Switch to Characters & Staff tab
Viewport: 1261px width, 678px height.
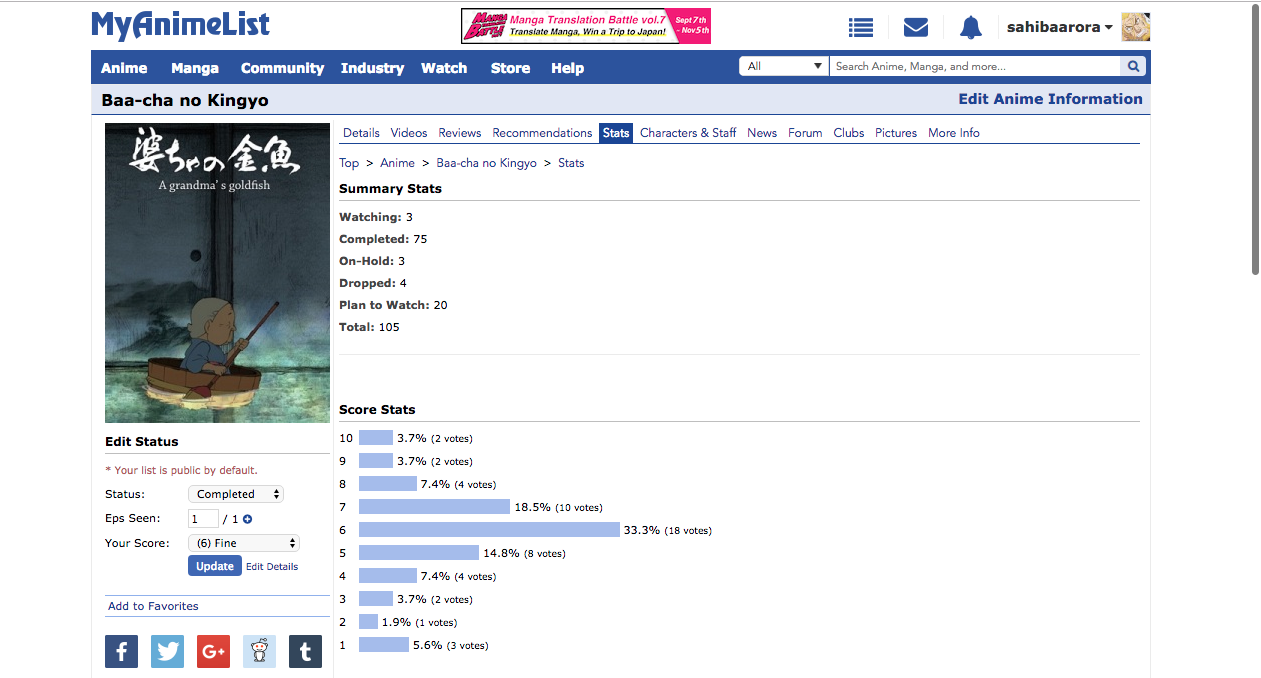688,133
